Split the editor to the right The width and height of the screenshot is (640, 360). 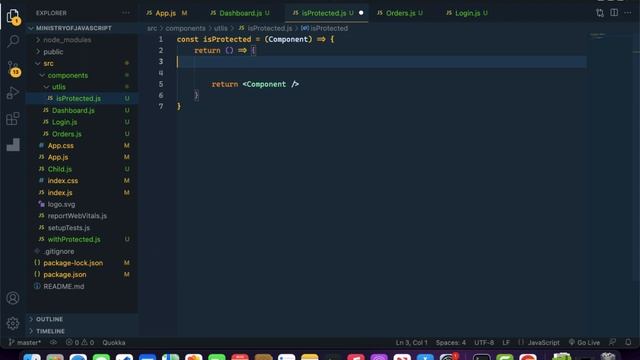tap(614, 13)
